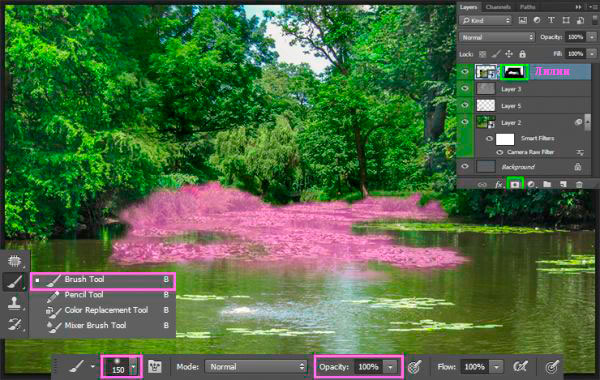Open the tool preset brush icon in options bar

(77, 366)
